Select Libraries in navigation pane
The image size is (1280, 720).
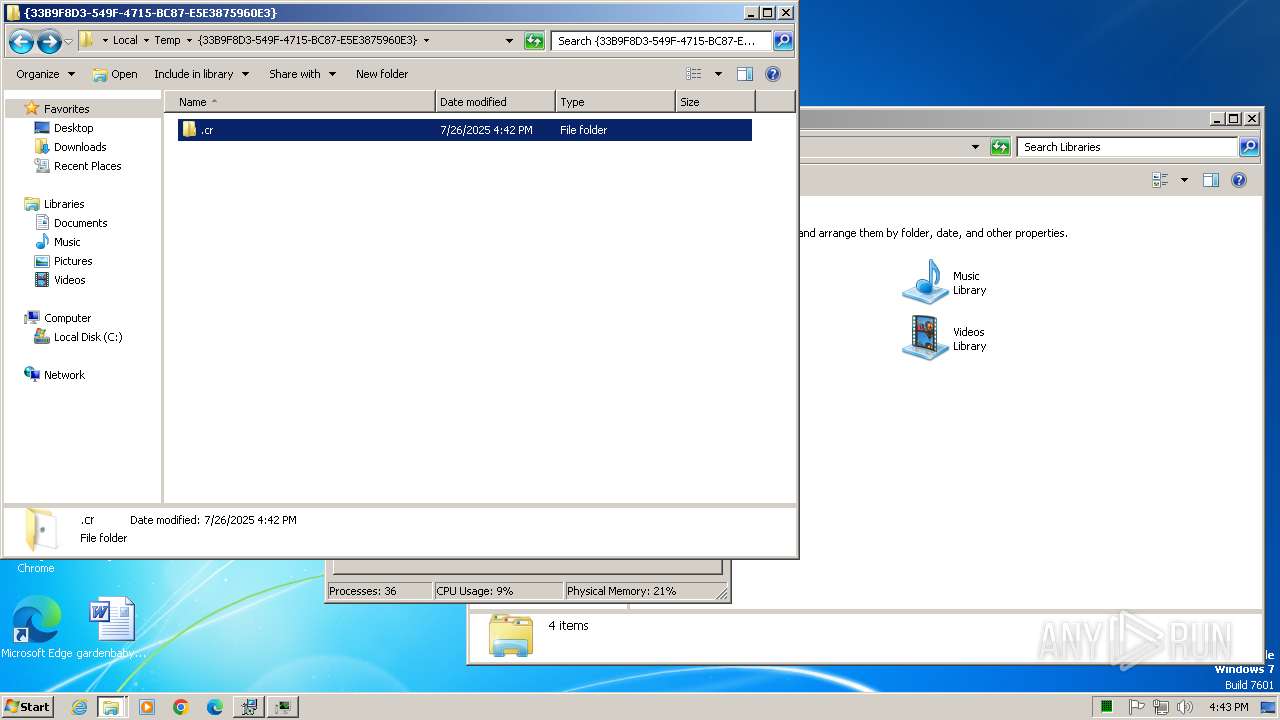(x=64, y=204)
